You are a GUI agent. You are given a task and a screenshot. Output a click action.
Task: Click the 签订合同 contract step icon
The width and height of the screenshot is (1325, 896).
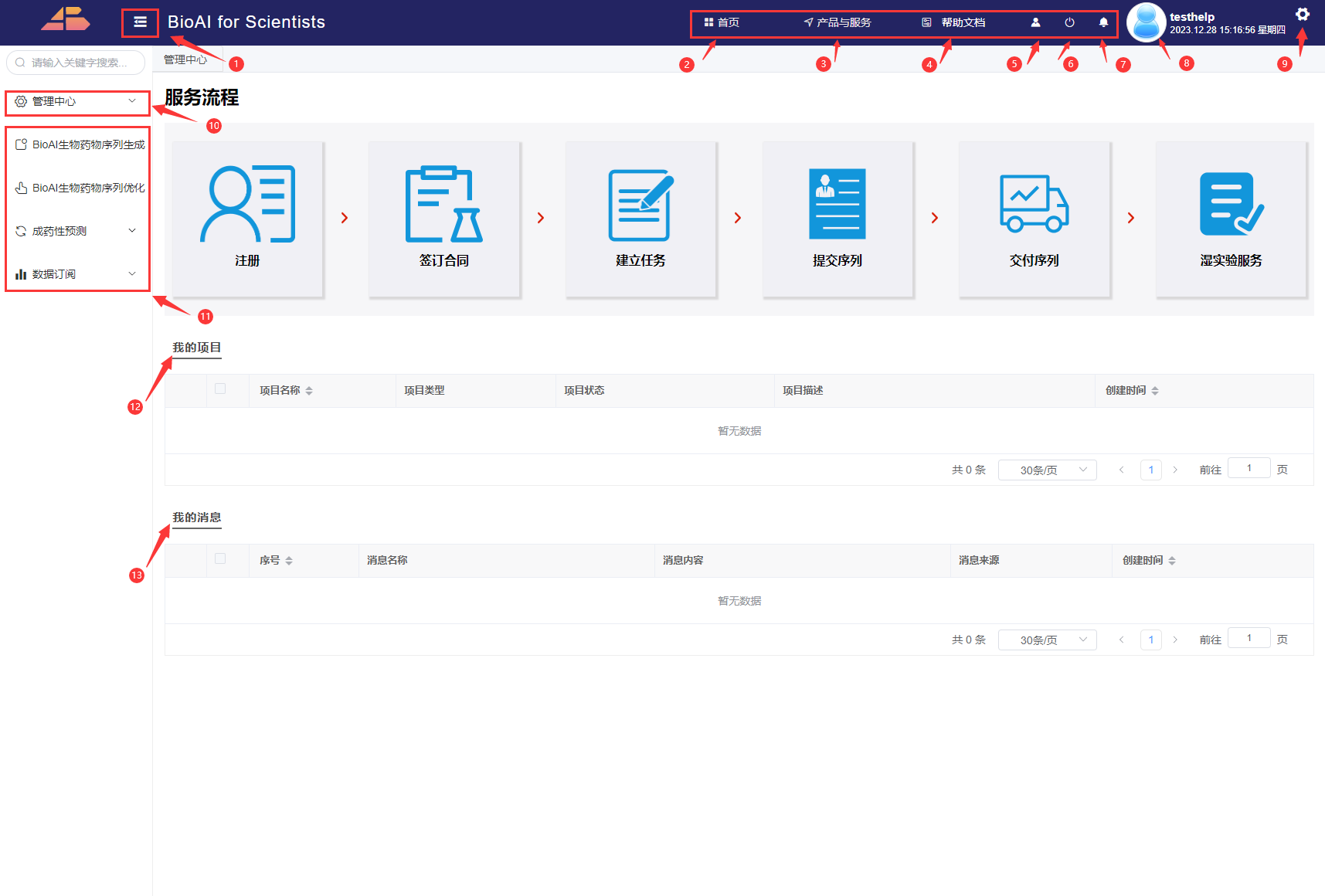click(x=444, y=204)
